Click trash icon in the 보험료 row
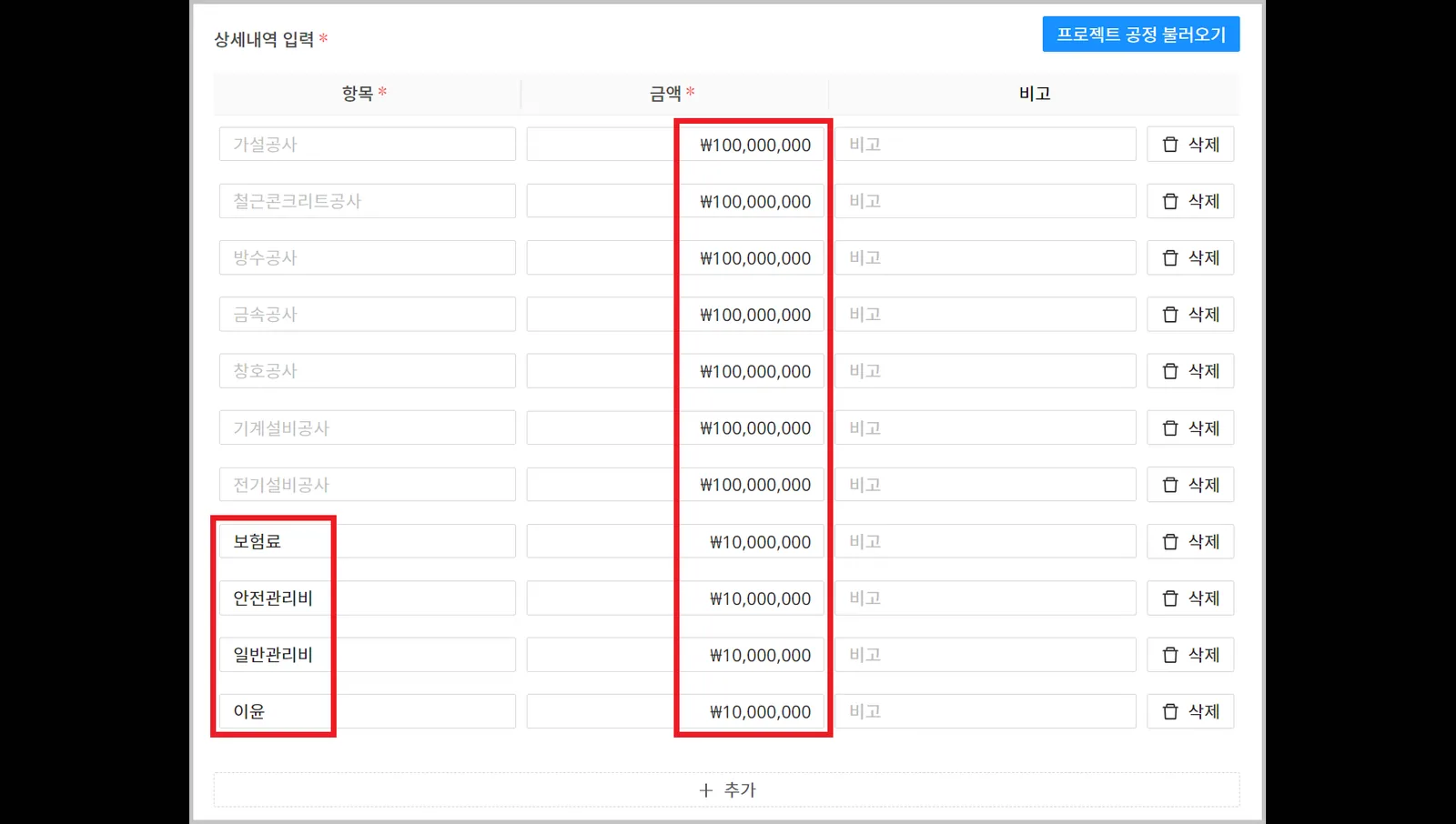 [1170, 542]
